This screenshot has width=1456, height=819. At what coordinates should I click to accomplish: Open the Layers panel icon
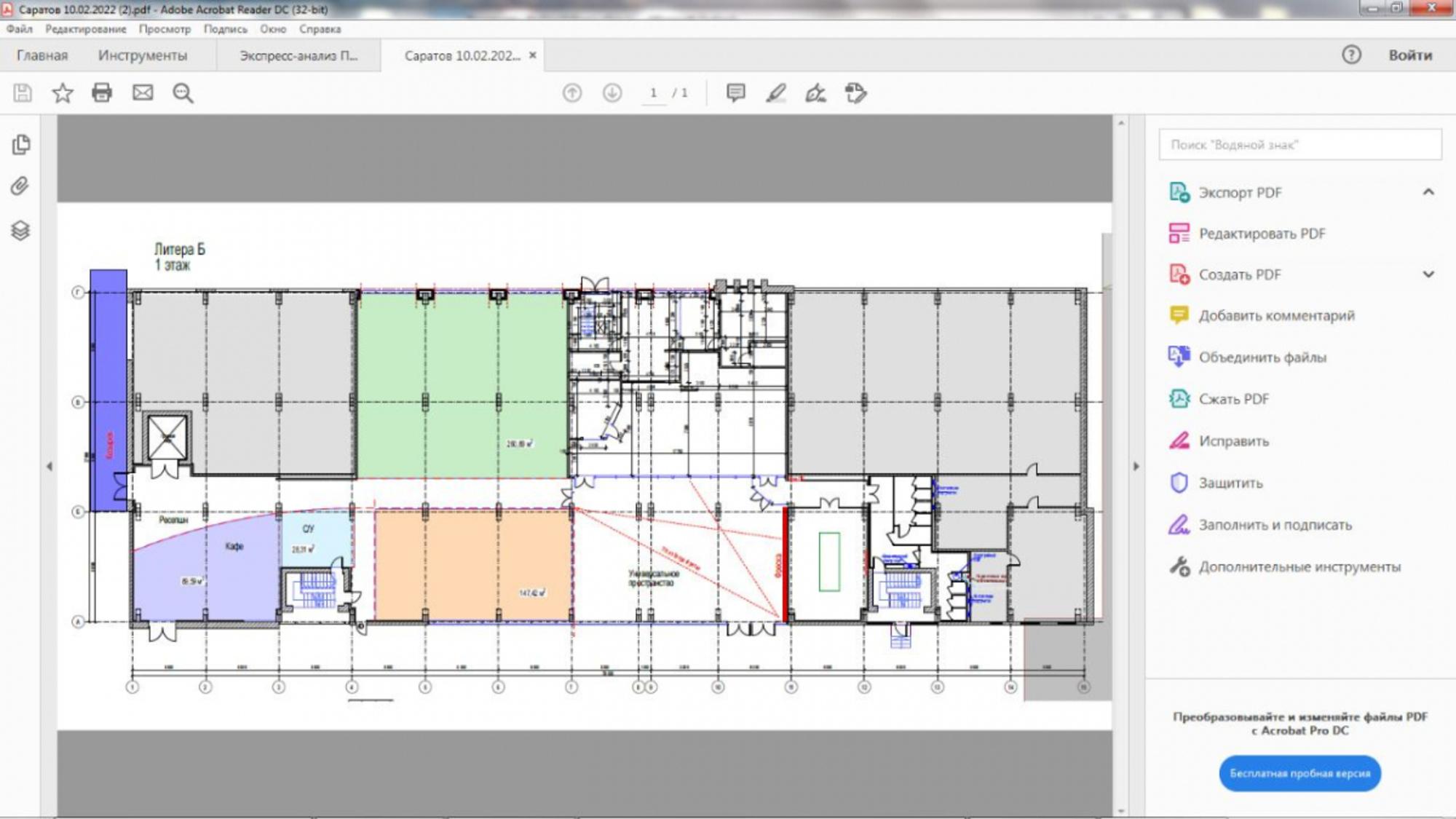[x=20, y=231]
